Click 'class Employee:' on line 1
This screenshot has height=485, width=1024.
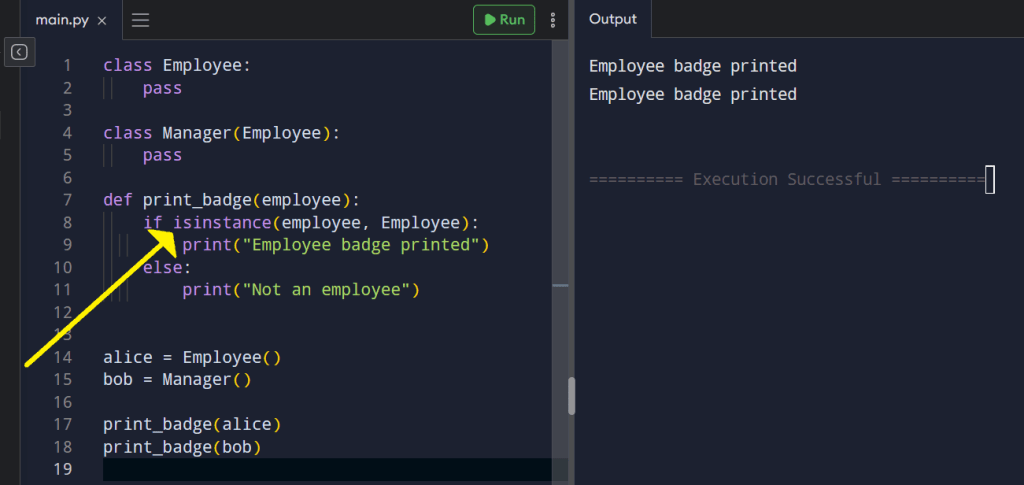177,66
